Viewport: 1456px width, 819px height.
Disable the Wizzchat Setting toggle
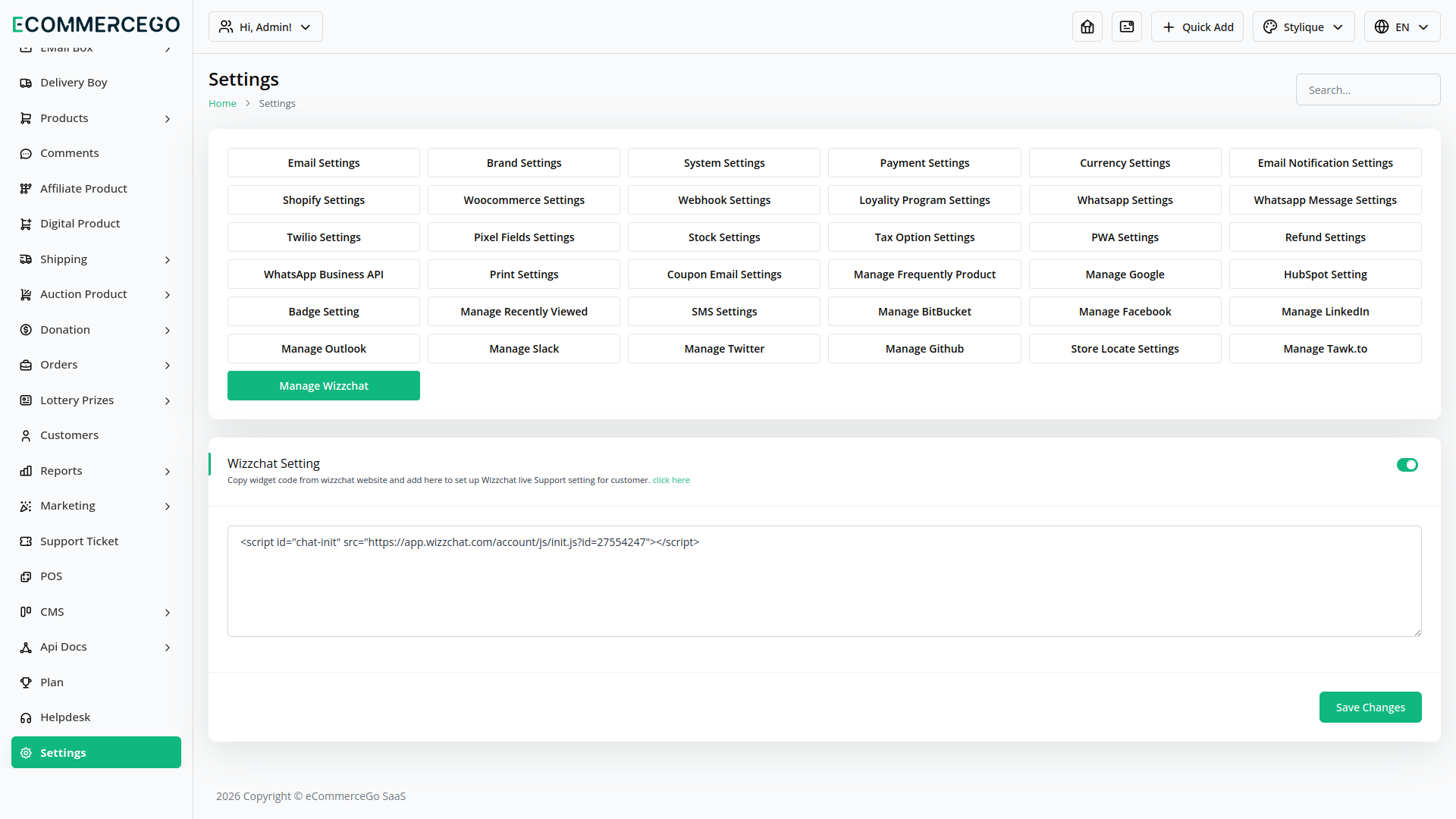click(x=1407, y=465)
